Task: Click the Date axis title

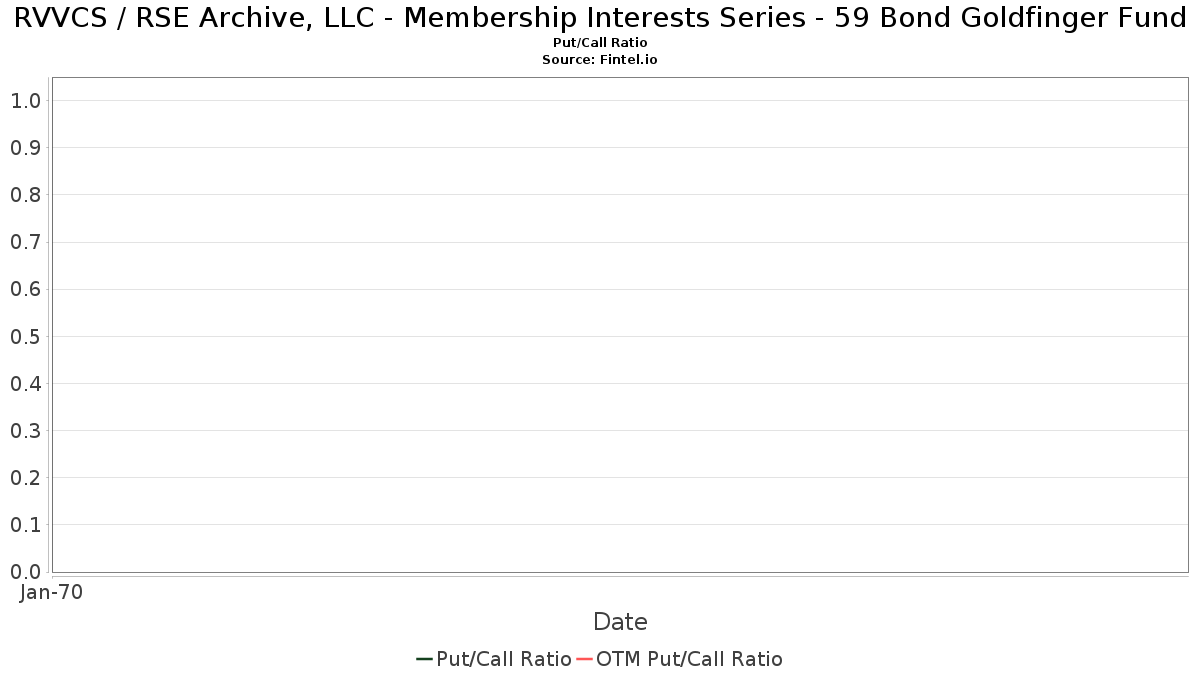Action: coord(620,622)
